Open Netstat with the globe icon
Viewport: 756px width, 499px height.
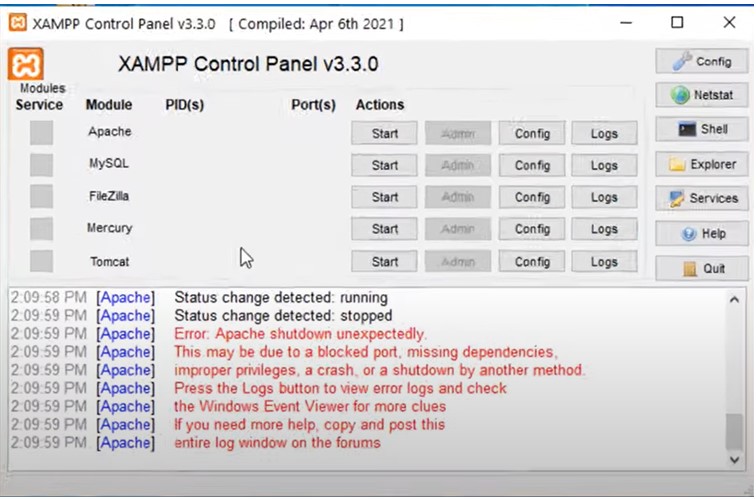click(x=702, y=94)
